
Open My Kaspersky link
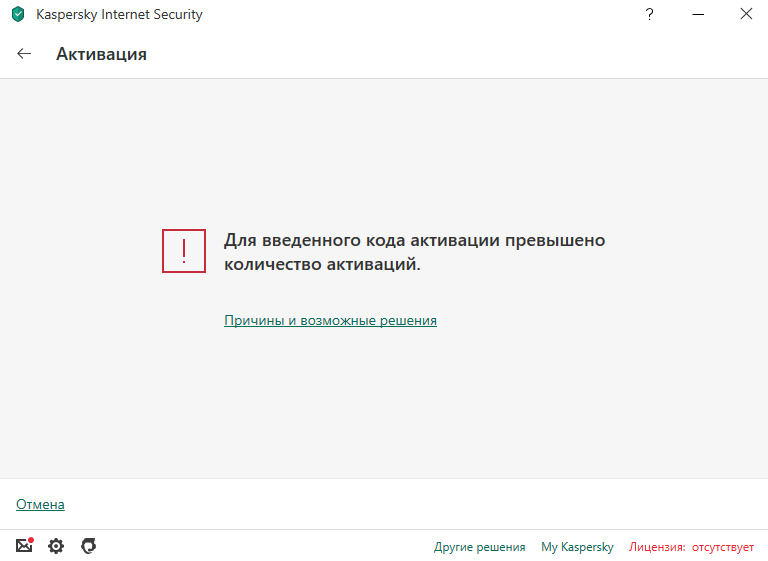pyautogui.click(x=577, y=547)
